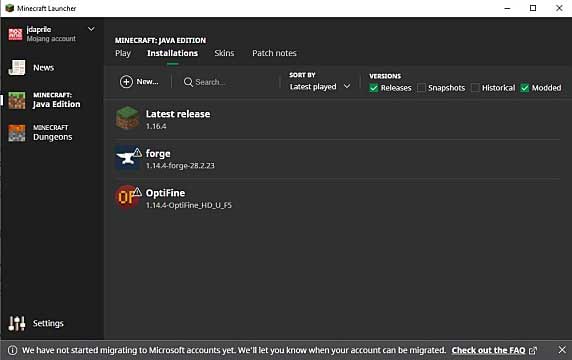
Task: Open the Sort By Latest played dropdown
Action: pos(320,87)
